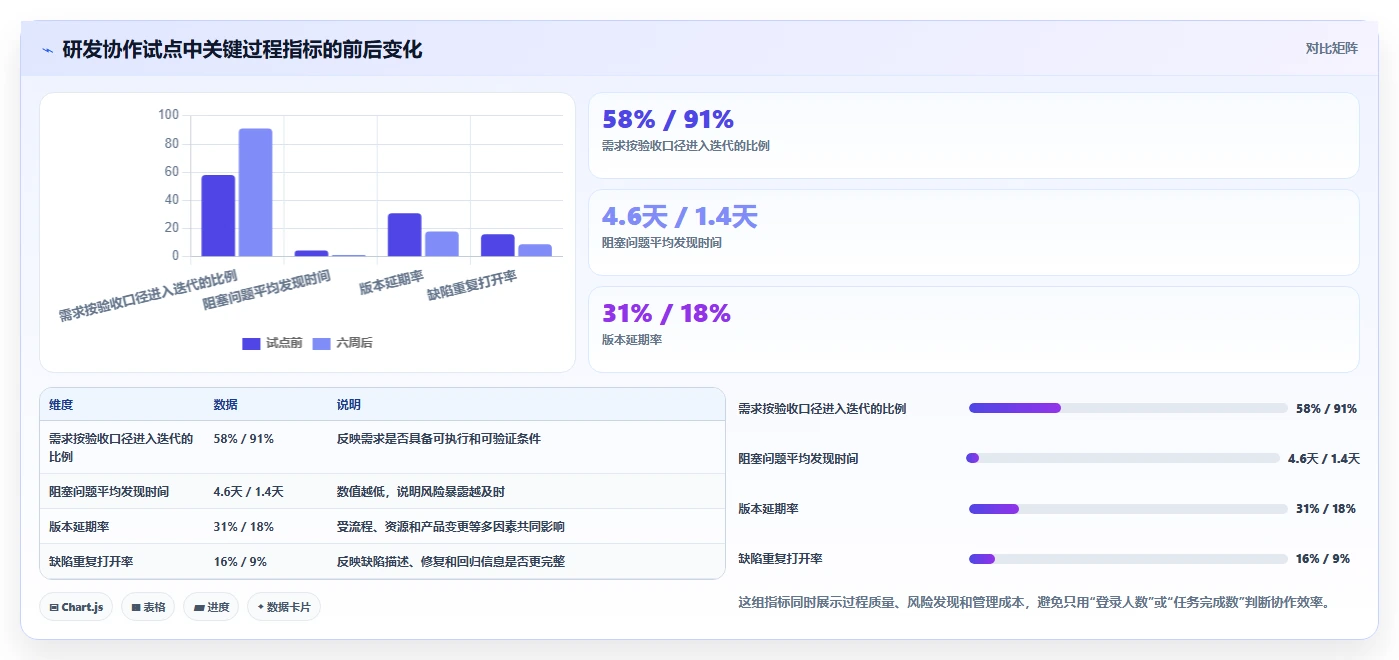Image resolution: width=1399 pixels, height=660 pixels.
Task: Click the Chart.js tag chip
Action: [x=77, y=607]
